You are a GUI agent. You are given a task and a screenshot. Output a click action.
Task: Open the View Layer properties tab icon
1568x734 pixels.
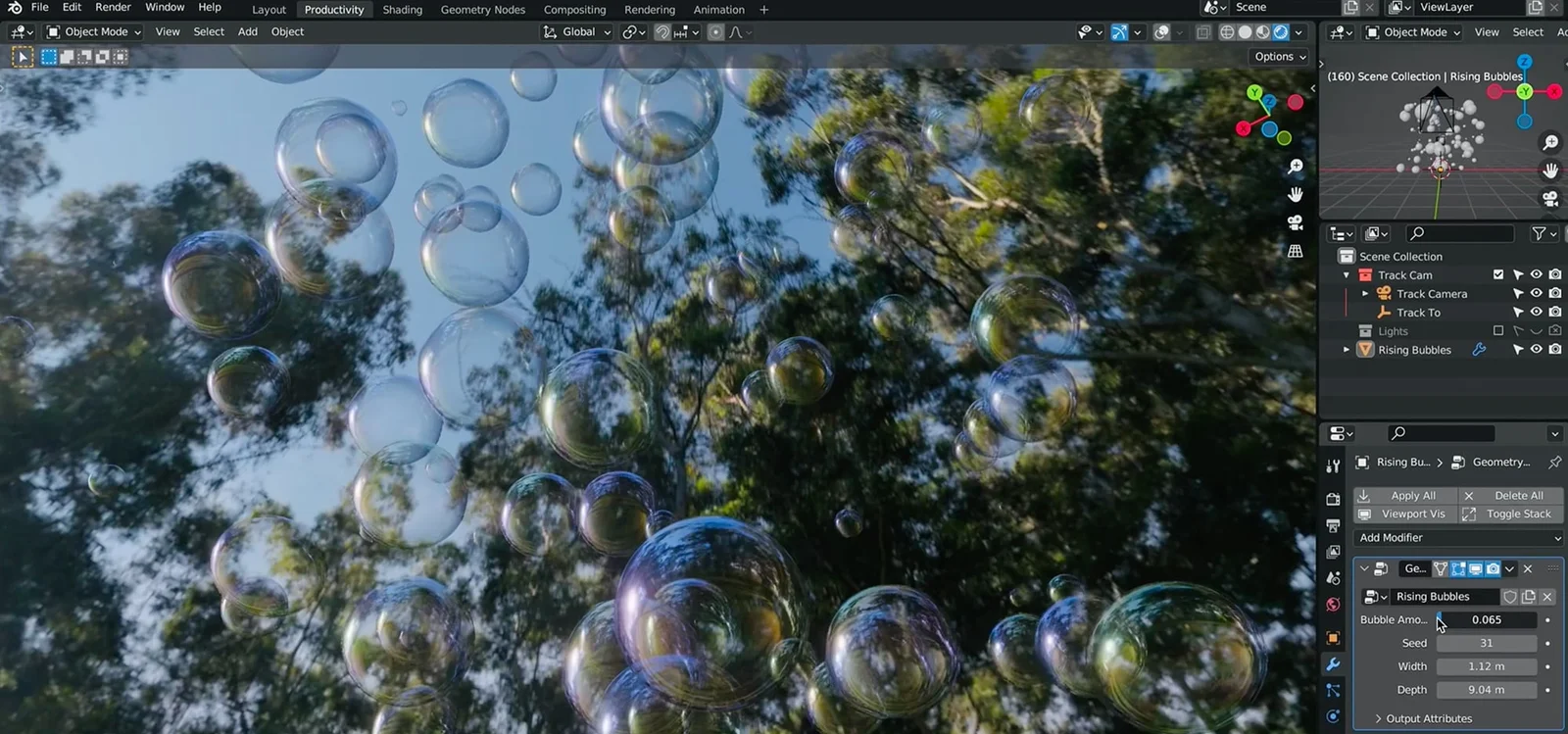(x=1333, y=552)
